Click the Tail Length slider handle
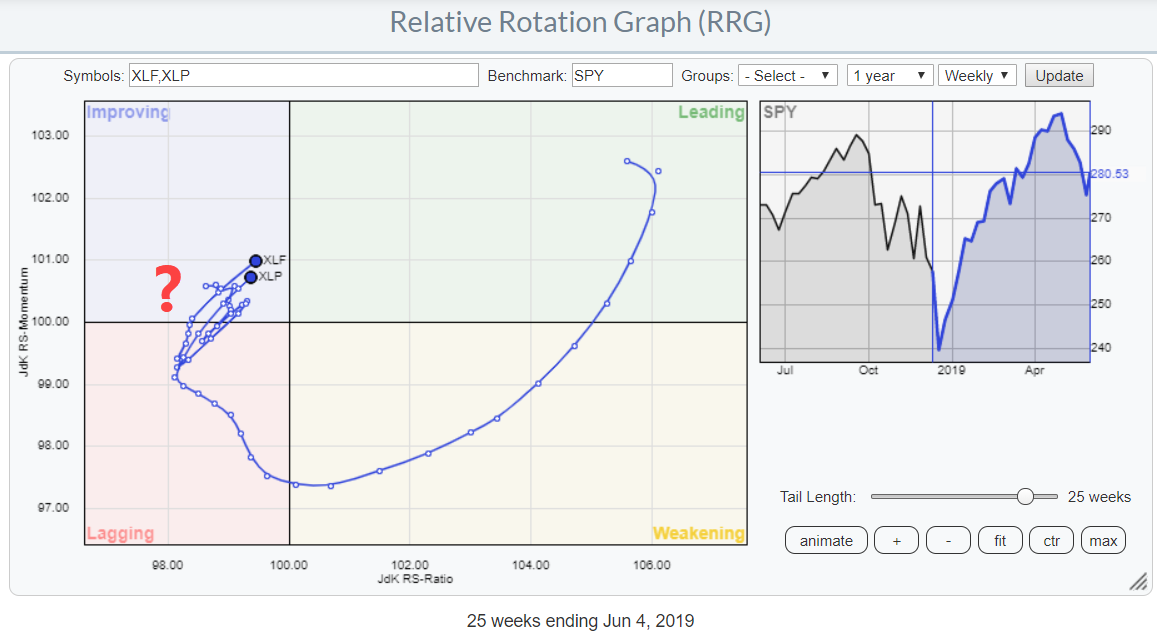Image resolution: width=1157 pixels, height=637 pixels. click(1024, 497)
